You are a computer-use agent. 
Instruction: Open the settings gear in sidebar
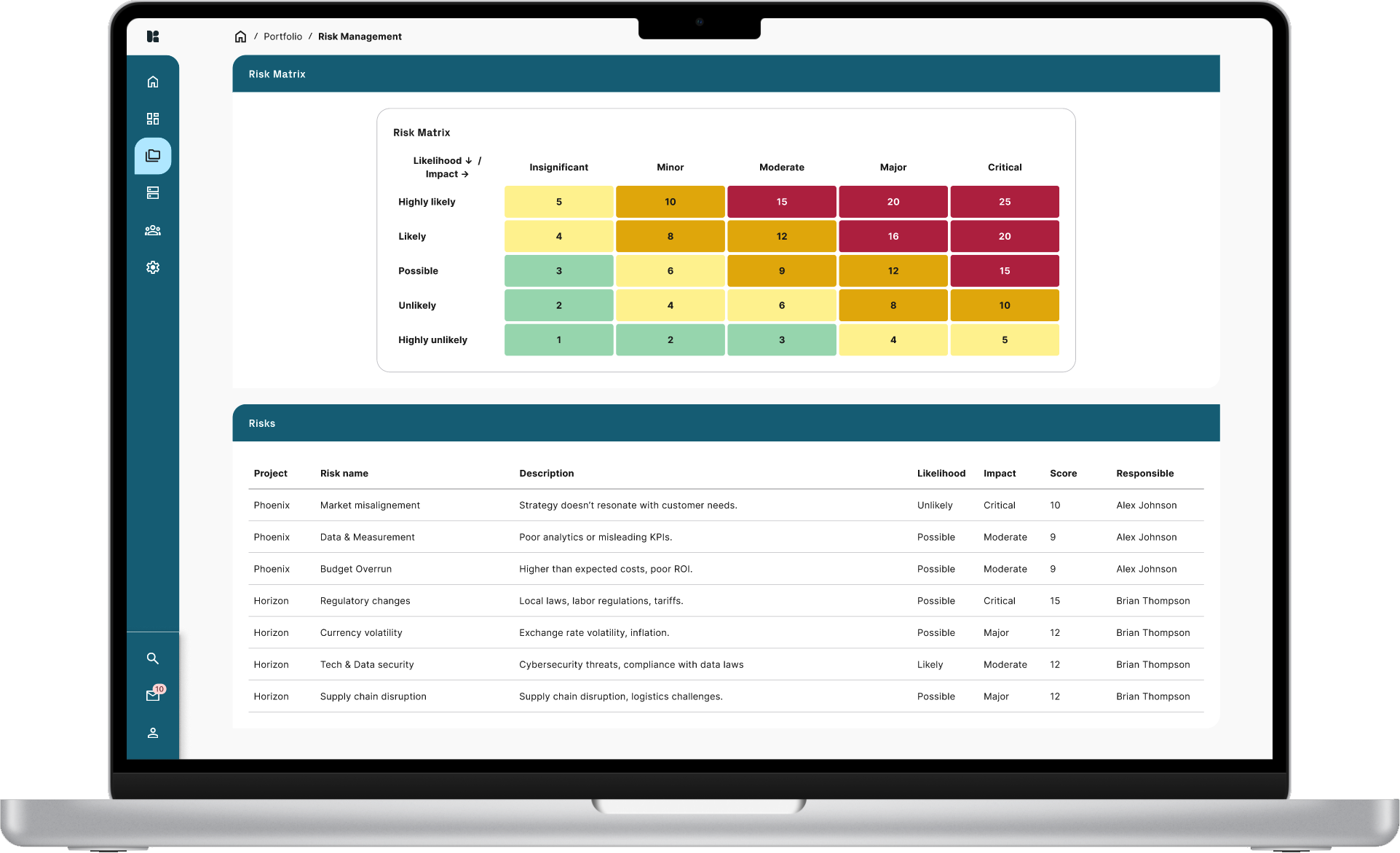[x=153, y=267]
